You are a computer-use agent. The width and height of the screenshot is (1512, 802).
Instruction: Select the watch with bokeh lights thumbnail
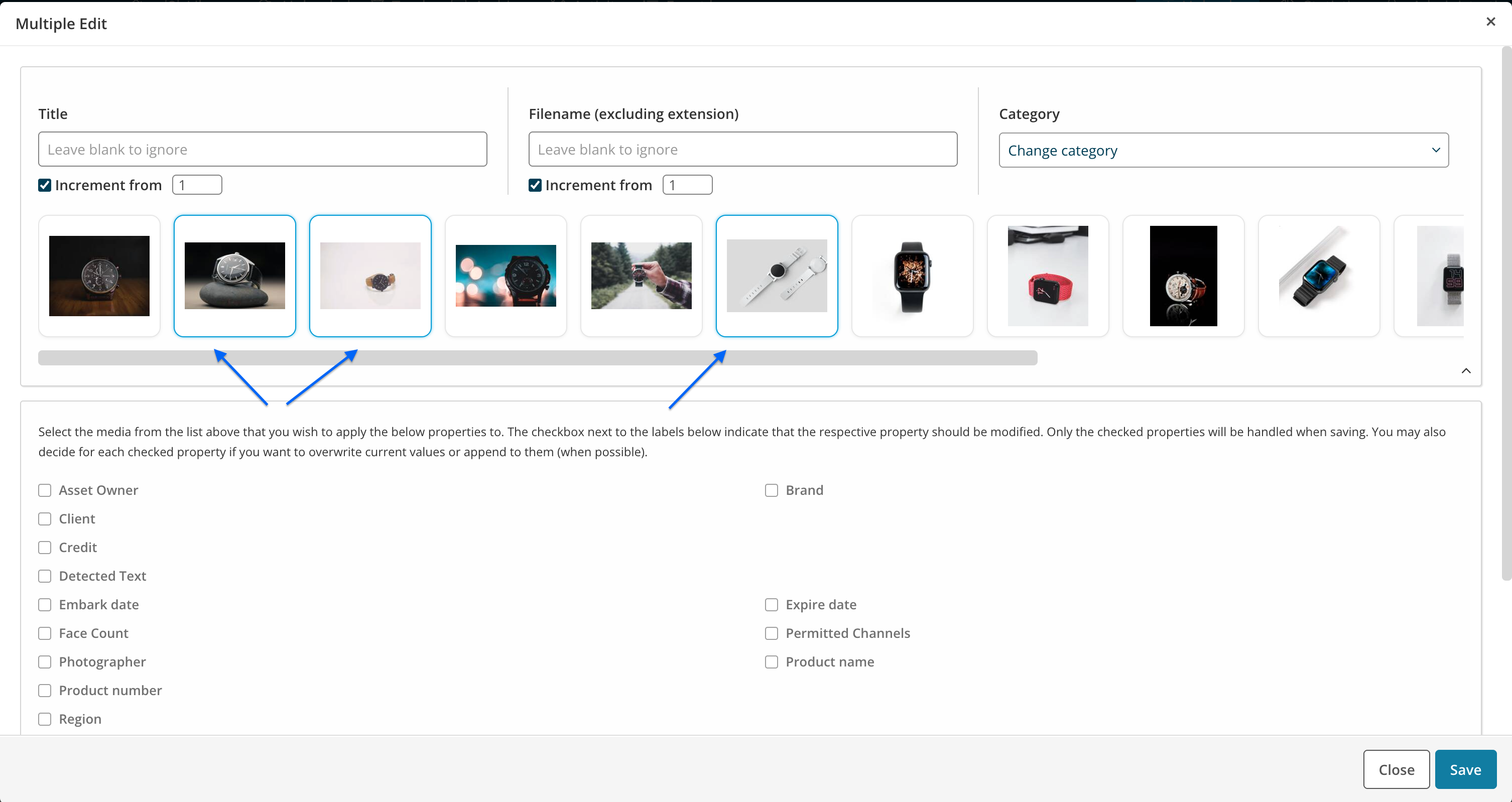pyautogui.click(x=506, y=276)
